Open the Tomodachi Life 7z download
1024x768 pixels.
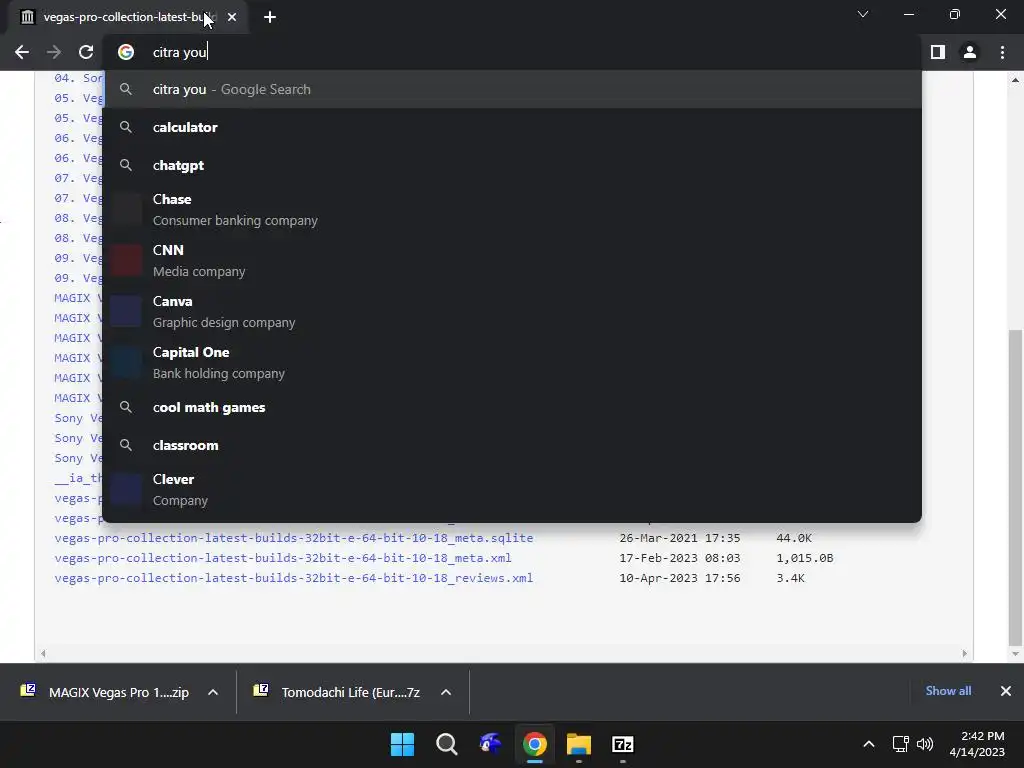pos(336,692)
